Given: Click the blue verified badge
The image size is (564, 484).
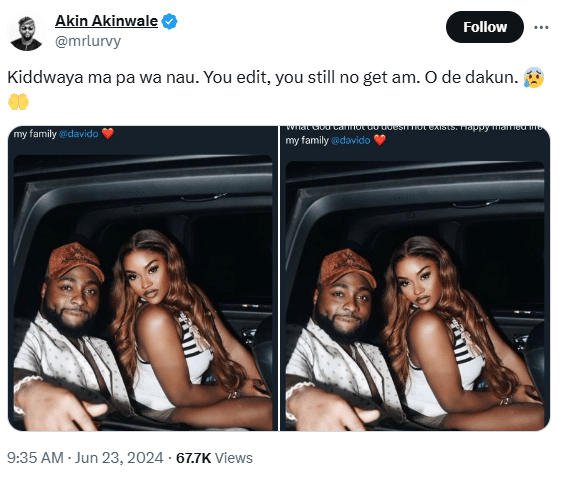Looking at the screenshot, I should (169, 21).
